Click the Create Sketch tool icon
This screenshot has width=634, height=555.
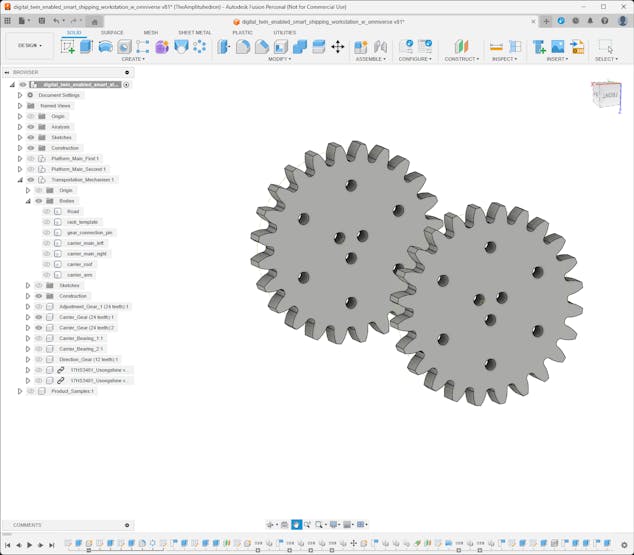68,46
